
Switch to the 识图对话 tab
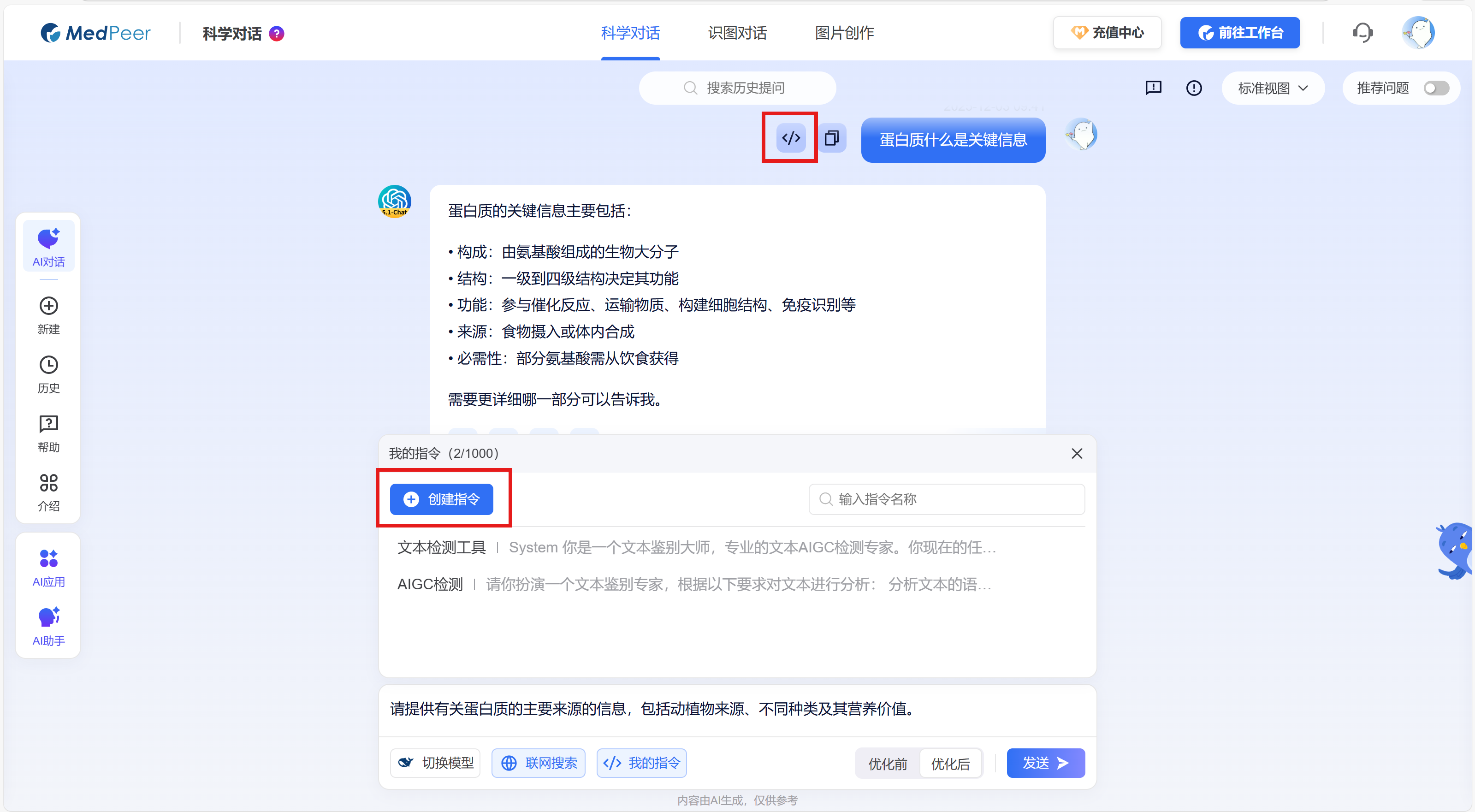(x=737, y=33)
